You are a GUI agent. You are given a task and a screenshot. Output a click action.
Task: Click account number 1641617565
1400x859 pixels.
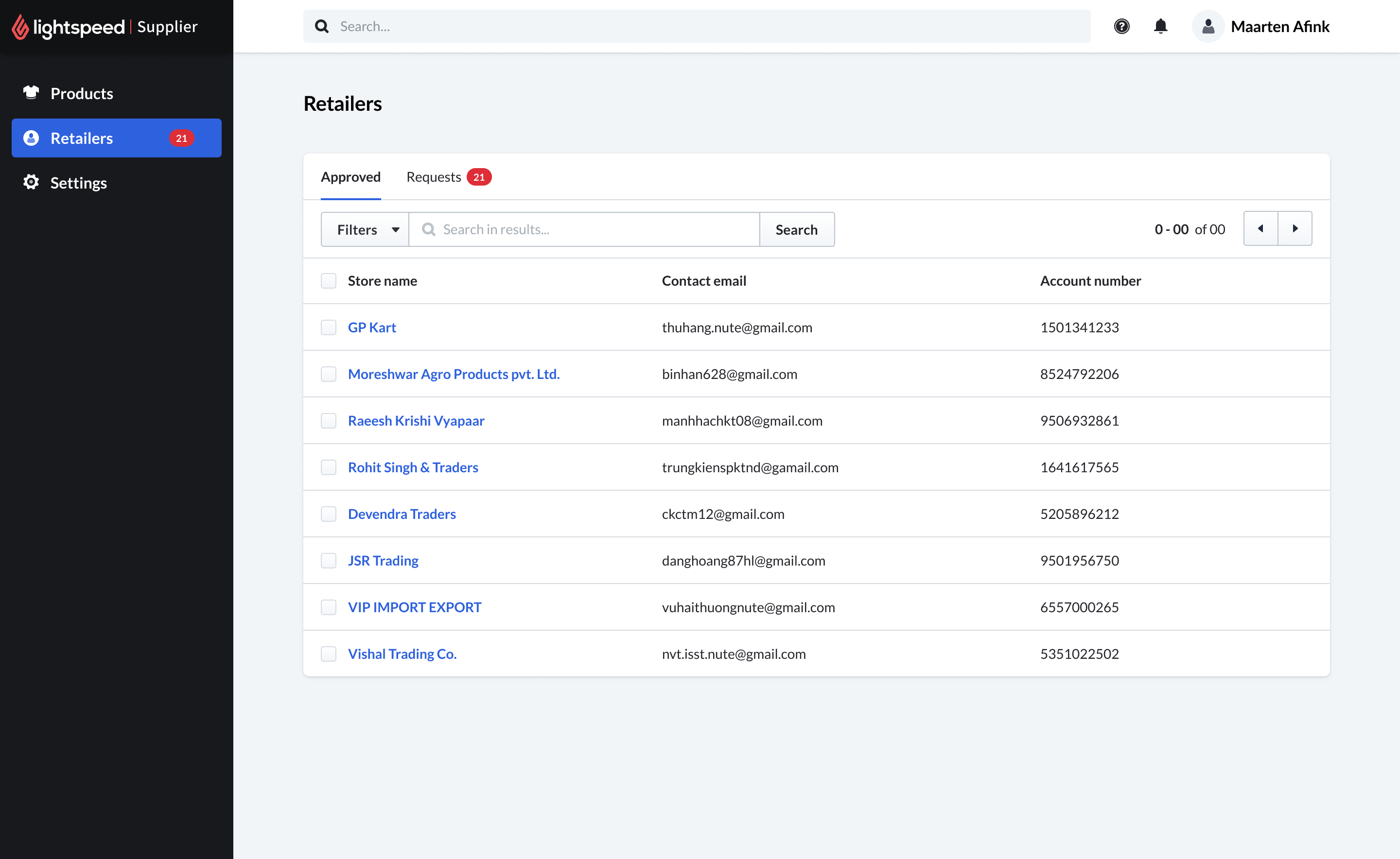pos(1080,467)
